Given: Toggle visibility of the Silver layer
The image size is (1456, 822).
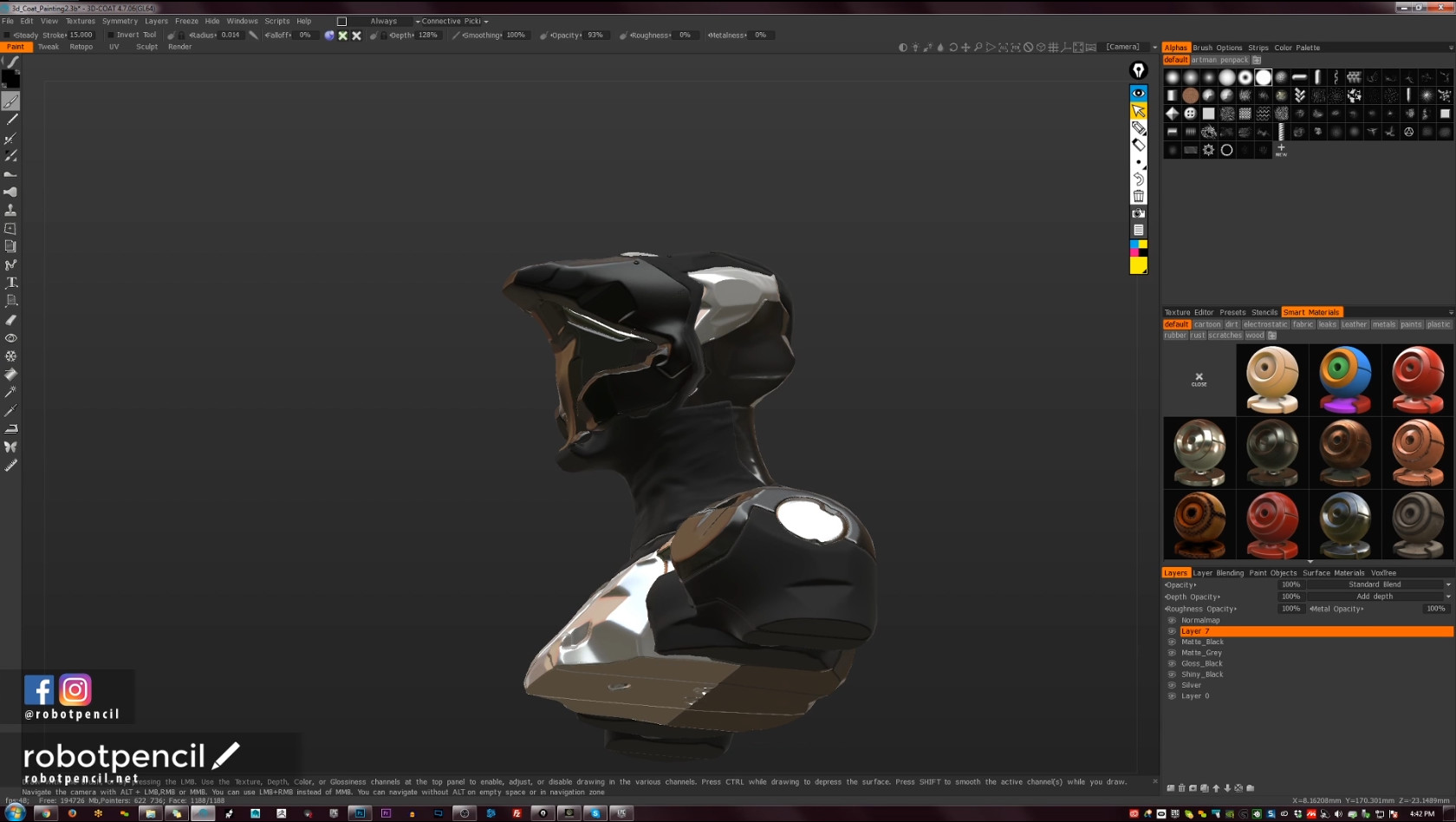Looking at the screenshot, I should pyautogui.click(x=1172, y=685).
